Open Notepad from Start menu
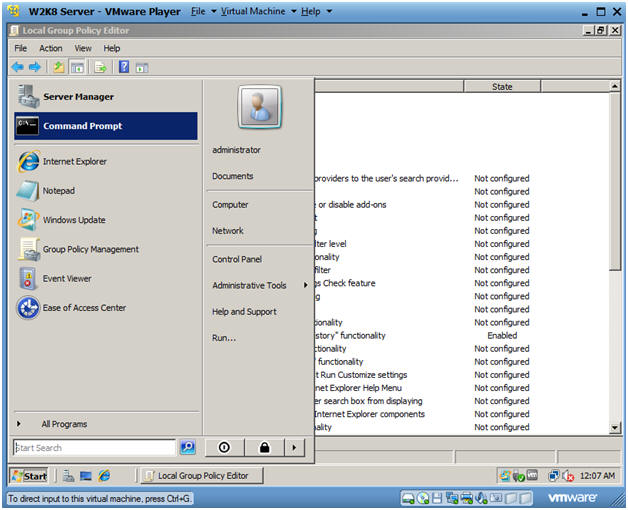The image size is (628, 510). pos(106,191)
